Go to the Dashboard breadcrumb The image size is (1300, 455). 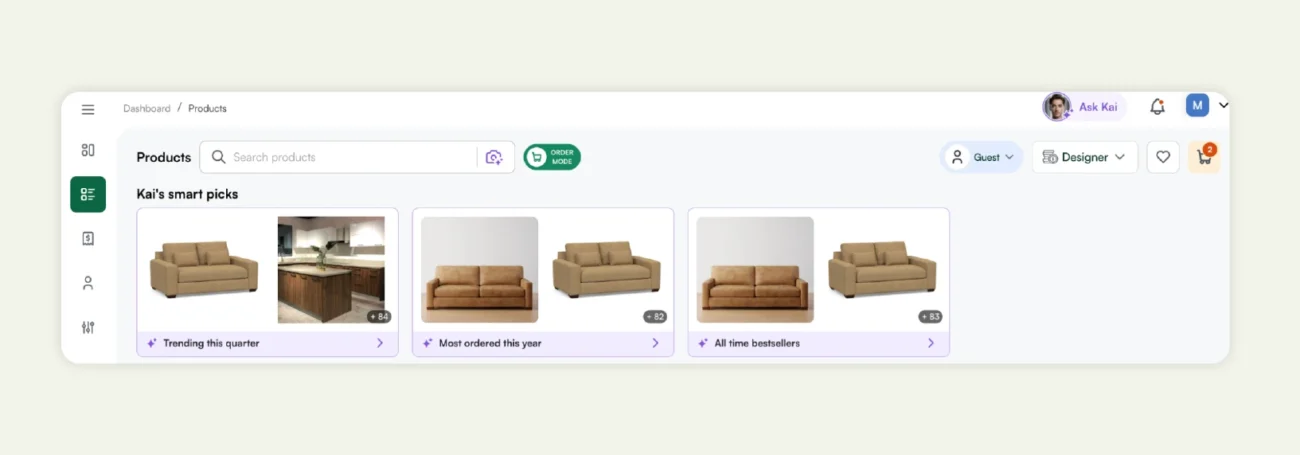coord(147,108)
